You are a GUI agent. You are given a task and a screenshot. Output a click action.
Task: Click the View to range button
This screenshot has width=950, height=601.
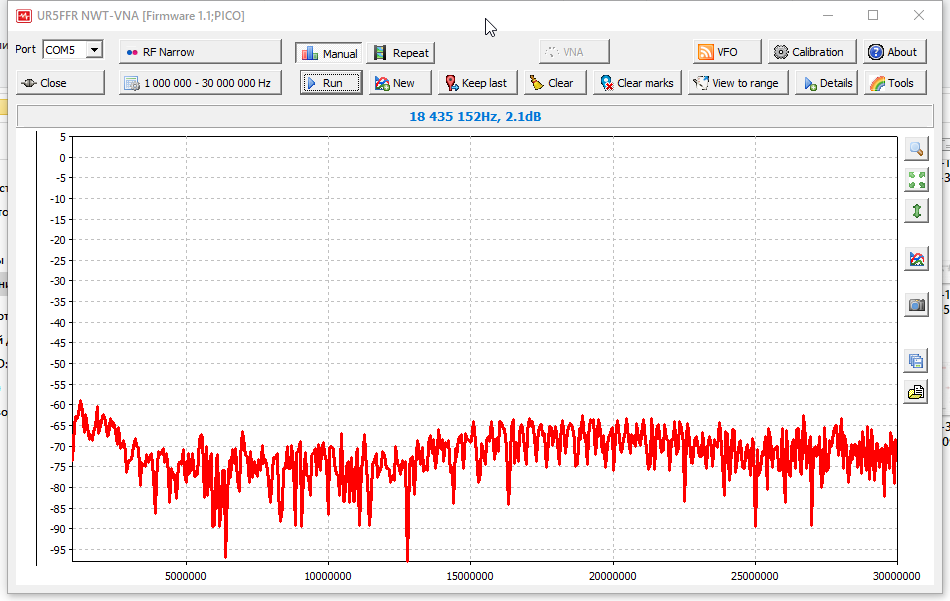coord(735,83)
